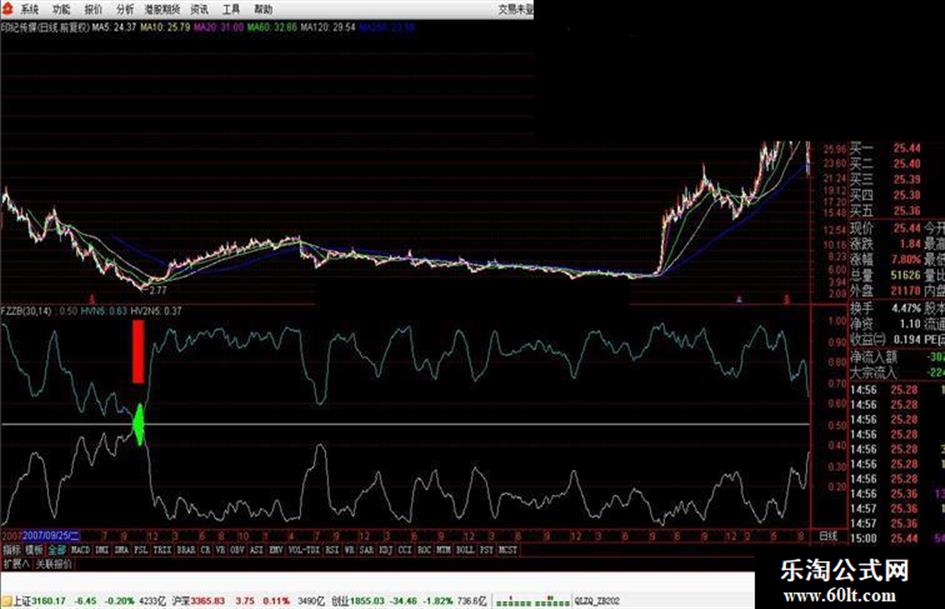Open the 系统 menu
Screen dimensions: 945x609
click(30, 9)
